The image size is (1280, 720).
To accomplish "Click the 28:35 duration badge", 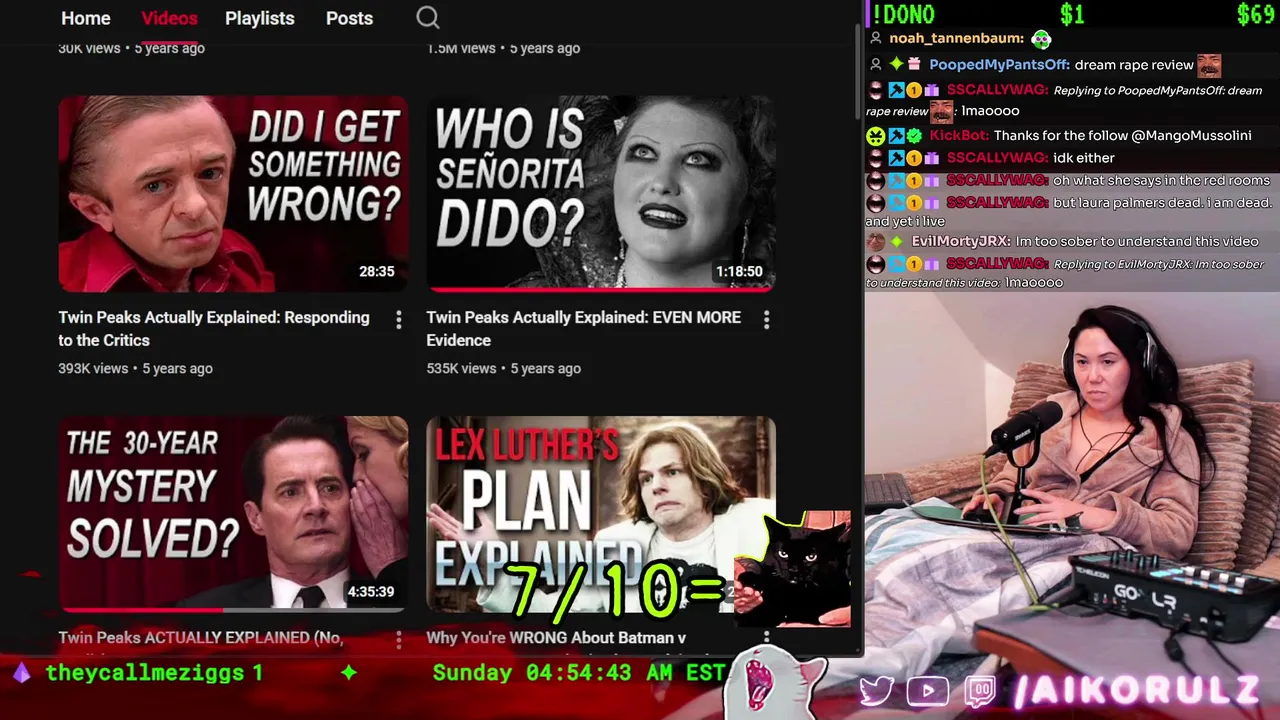I will pyautogui.click(x=377, y=271).
